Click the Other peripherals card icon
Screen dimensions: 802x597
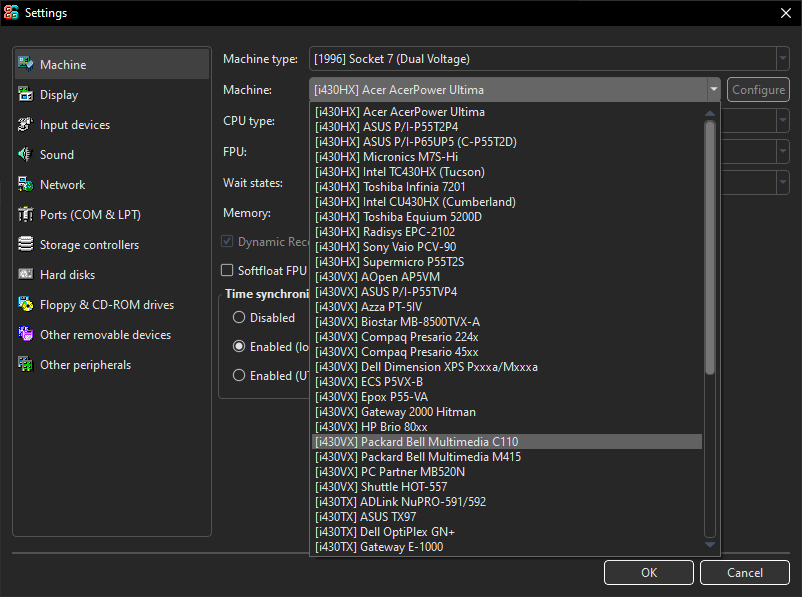pyautogui.click(x=26, y=364)
